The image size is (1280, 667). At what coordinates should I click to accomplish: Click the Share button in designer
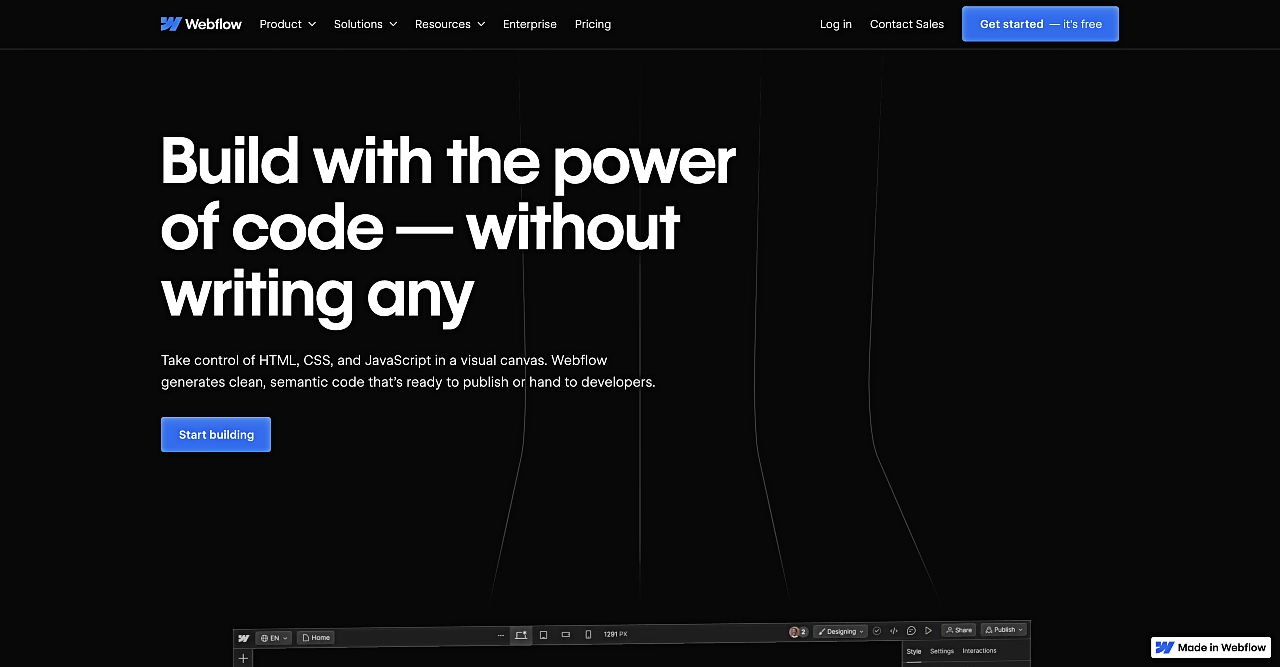click(959, 630)
